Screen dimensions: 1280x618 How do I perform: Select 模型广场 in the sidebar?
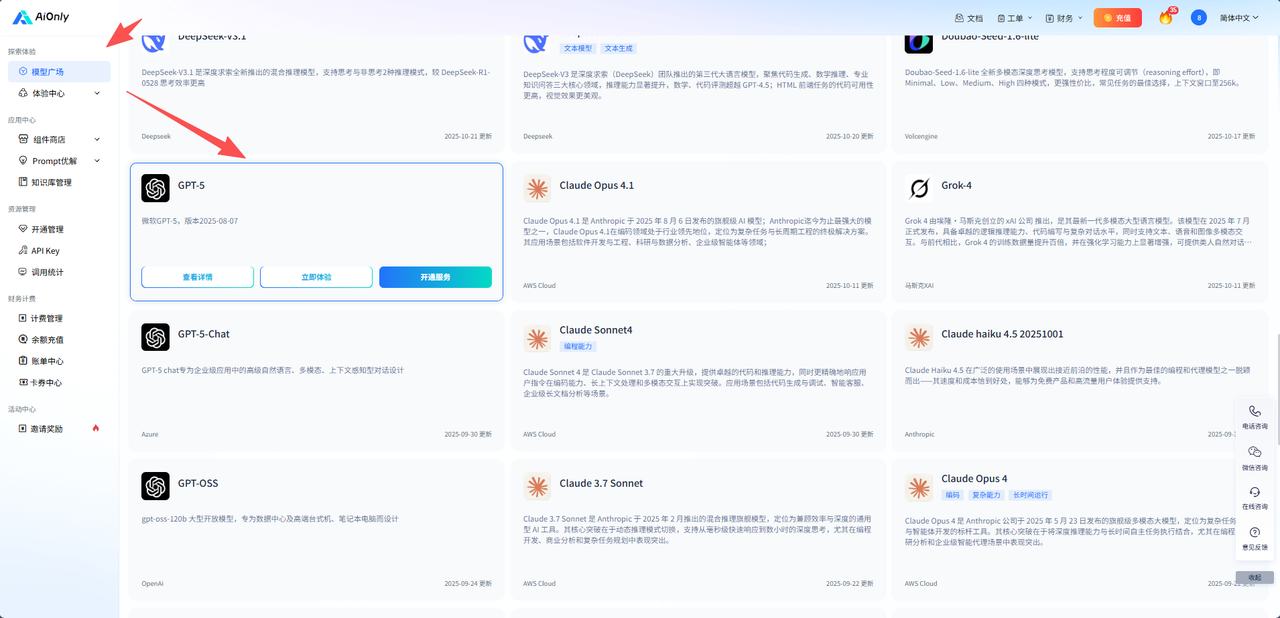59,72
